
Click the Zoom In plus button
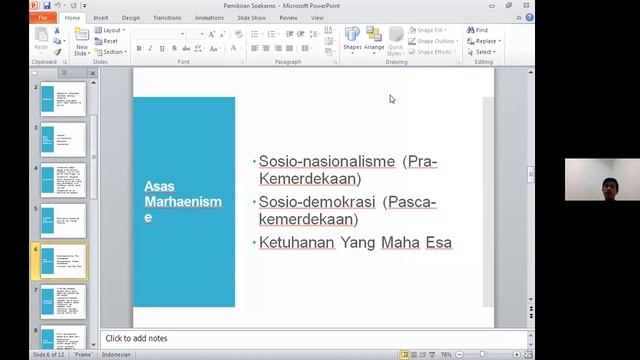coord(516,355)
